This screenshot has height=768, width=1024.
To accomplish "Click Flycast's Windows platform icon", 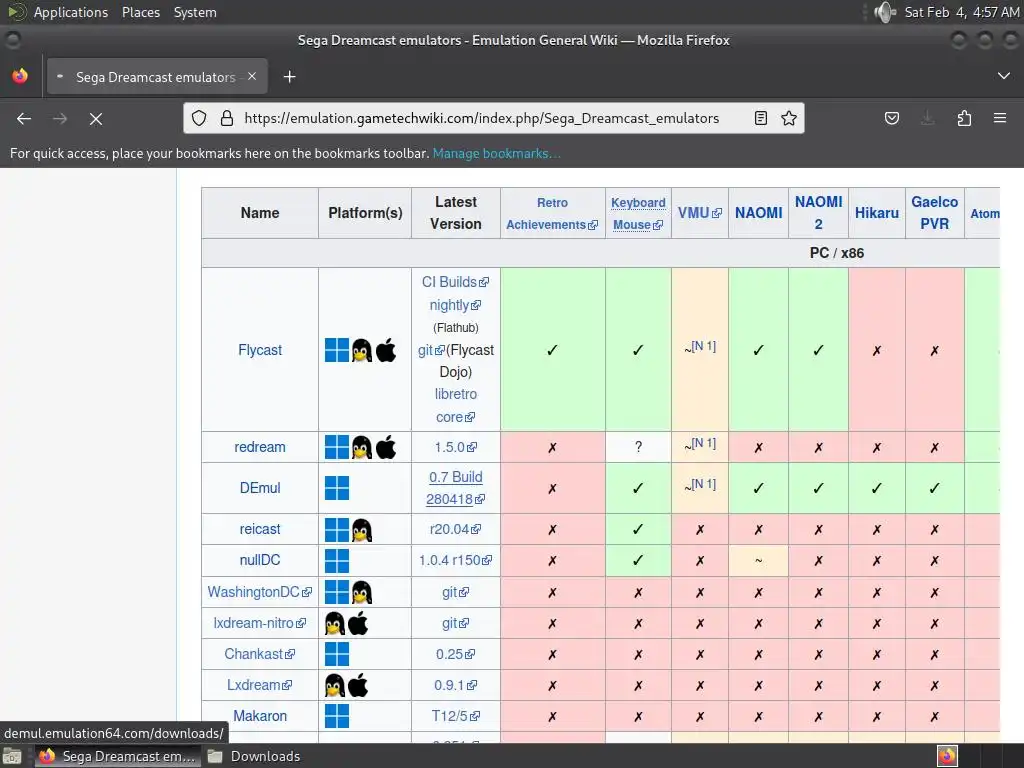I will [337, 350].
